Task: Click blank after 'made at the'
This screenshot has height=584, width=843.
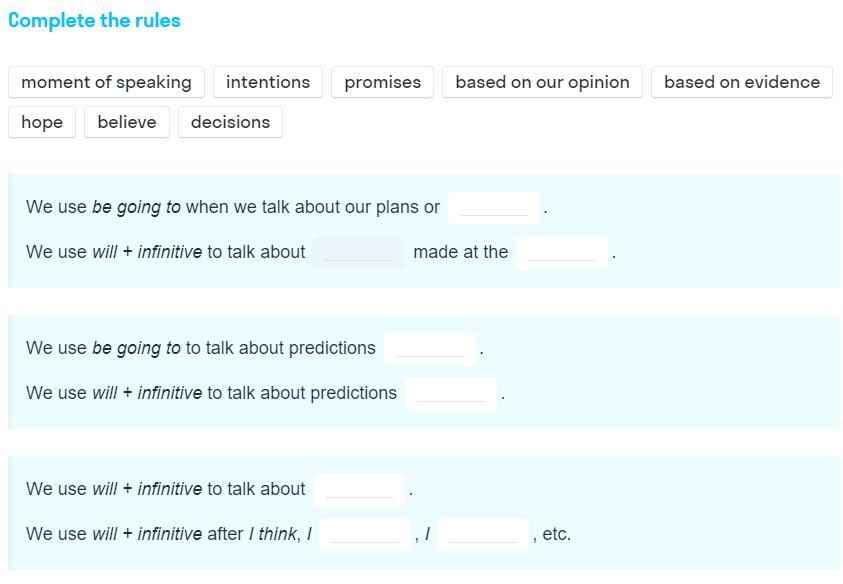Action: point(562,252)
